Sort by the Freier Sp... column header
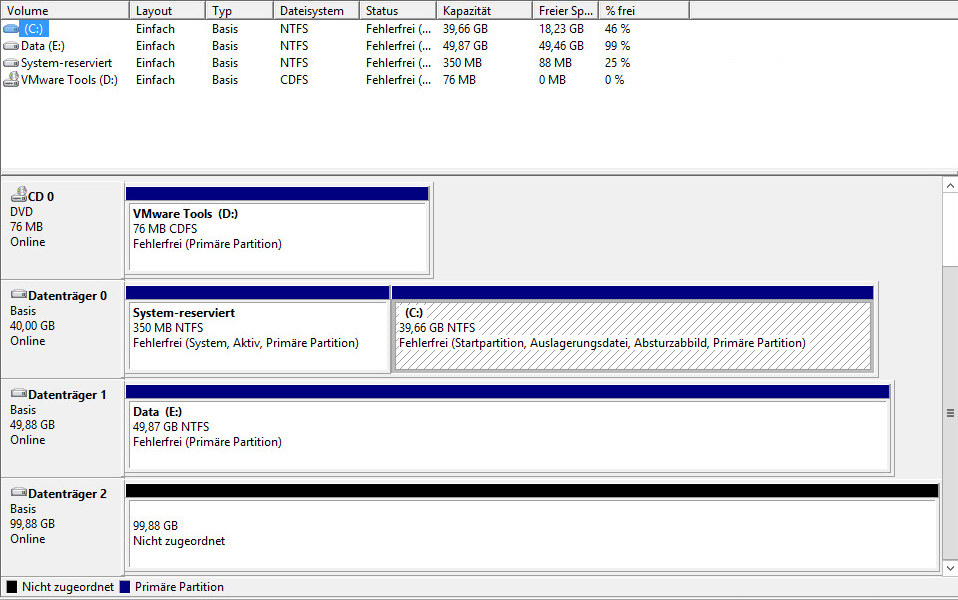This screenshot has width=958, height=600. (x=566, y=10)
